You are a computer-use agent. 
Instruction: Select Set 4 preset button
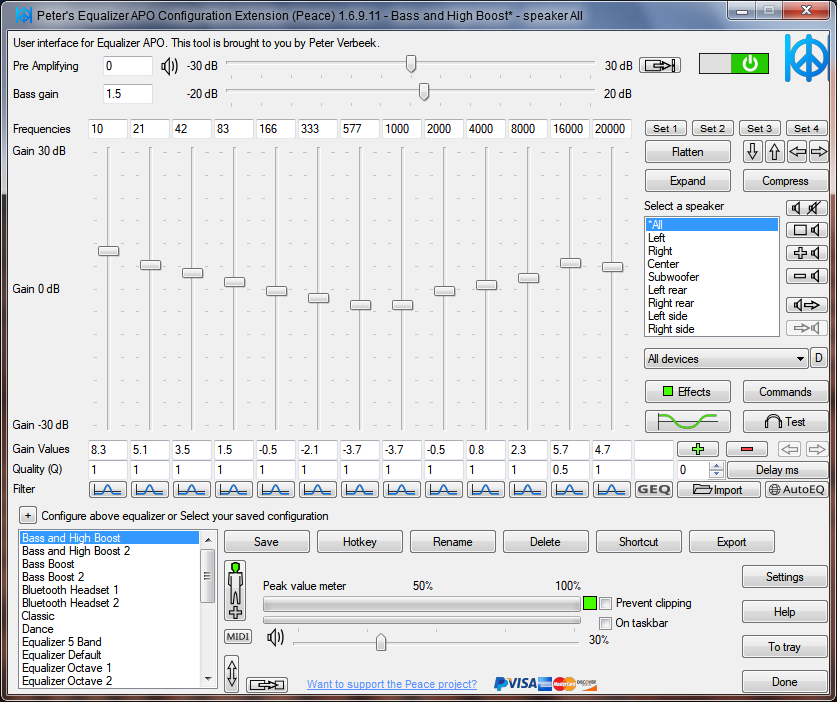pyautogui.click(x=807, y=128)
